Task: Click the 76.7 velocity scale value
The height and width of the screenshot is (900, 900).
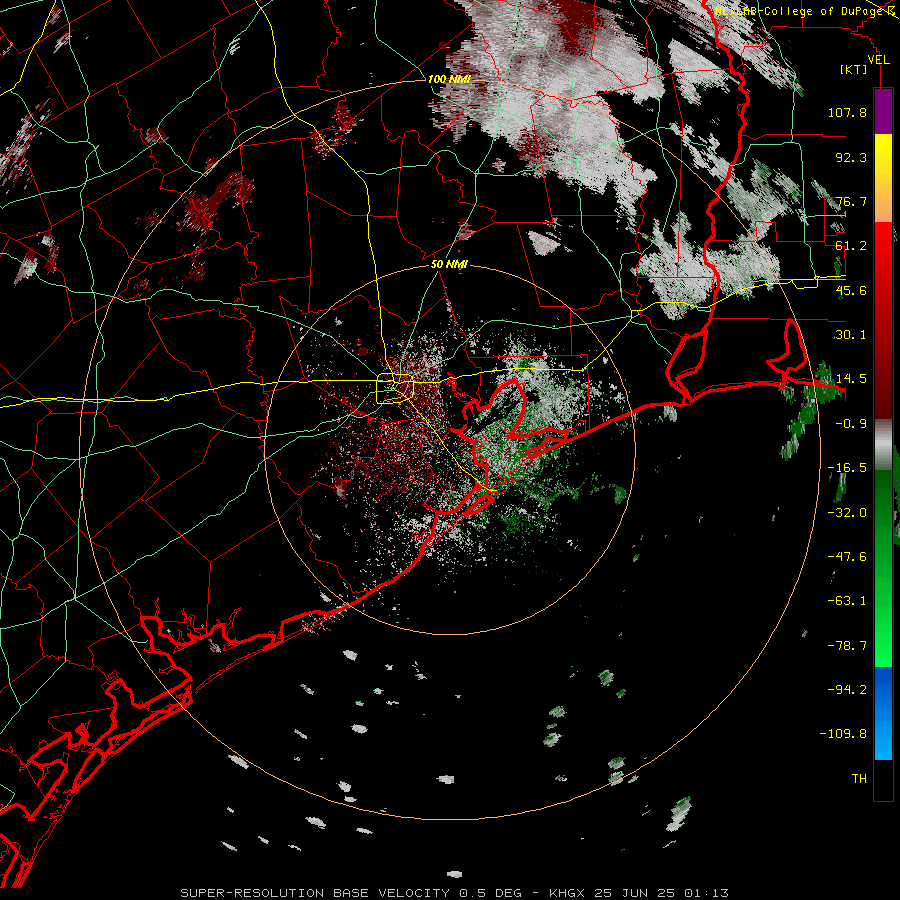Action: 851,201
